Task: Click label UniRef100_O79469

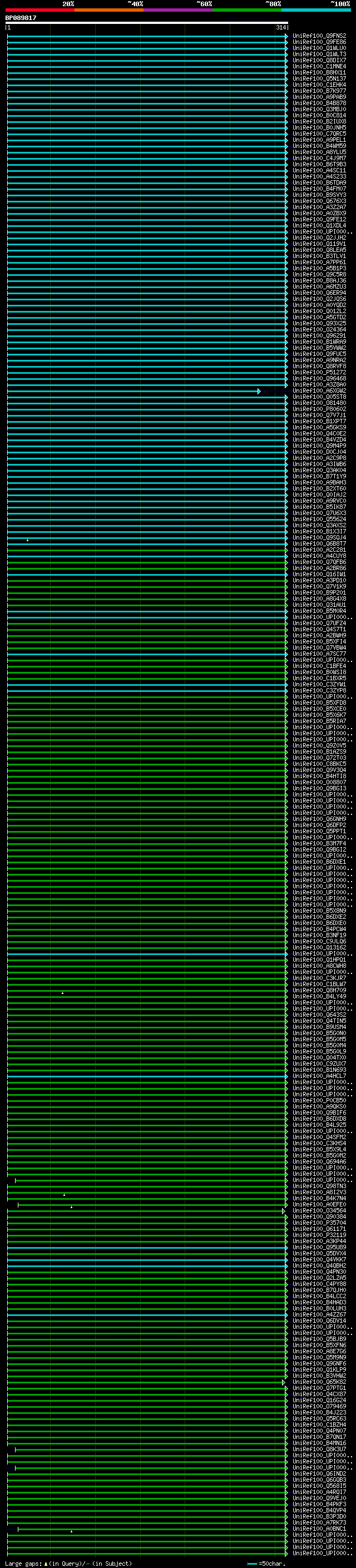Action: [319, 1406]
